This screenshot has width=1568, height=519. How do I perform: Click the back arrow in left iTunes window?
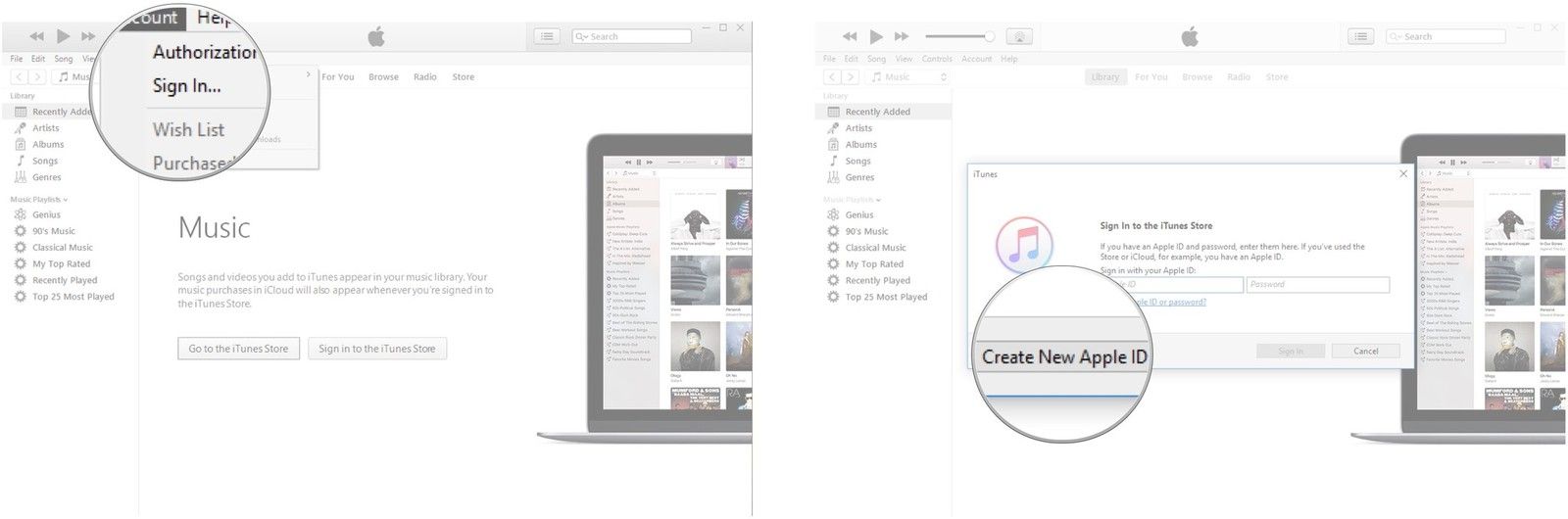click(x=19, y=76)
